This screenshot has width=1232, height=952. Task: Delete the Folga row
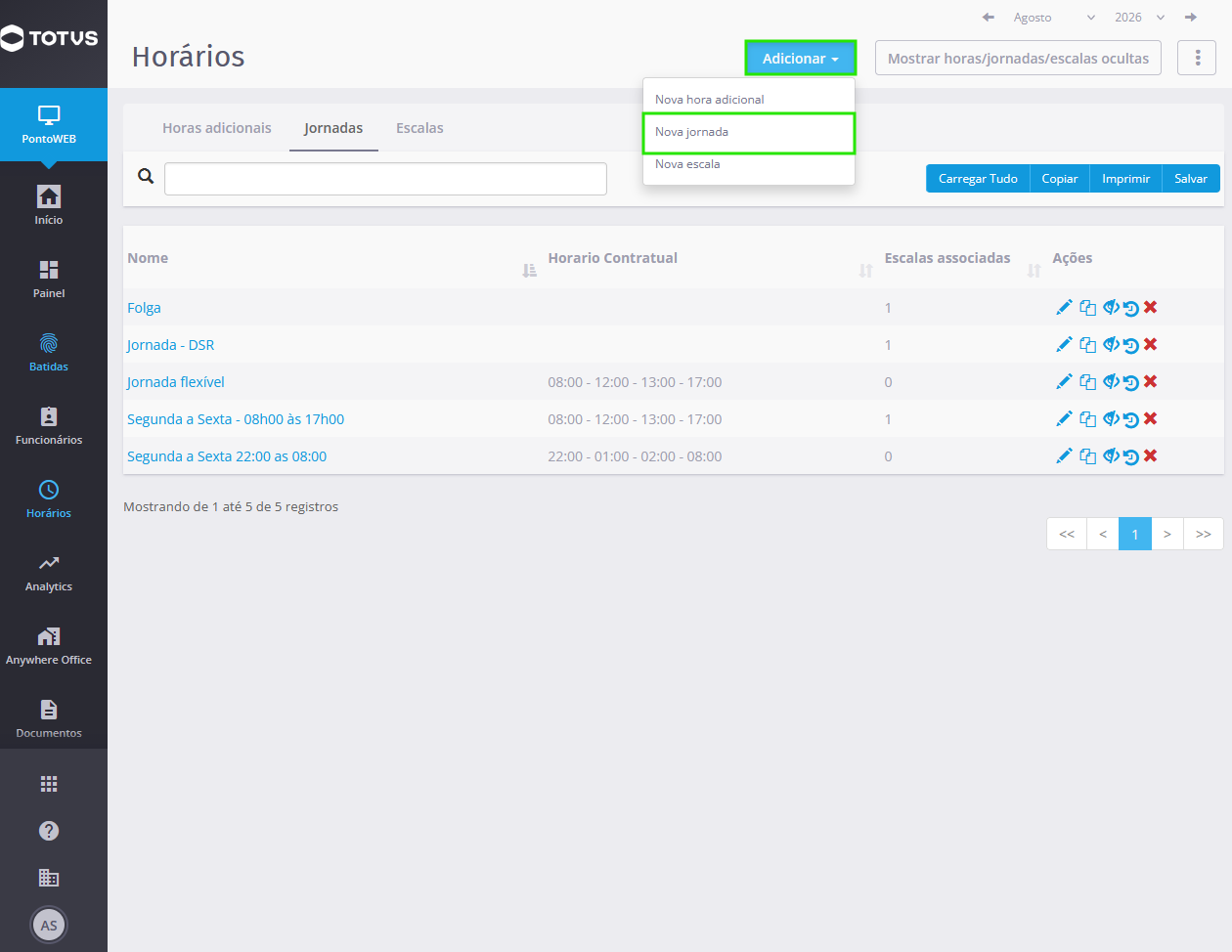[x=1151, y=307]
